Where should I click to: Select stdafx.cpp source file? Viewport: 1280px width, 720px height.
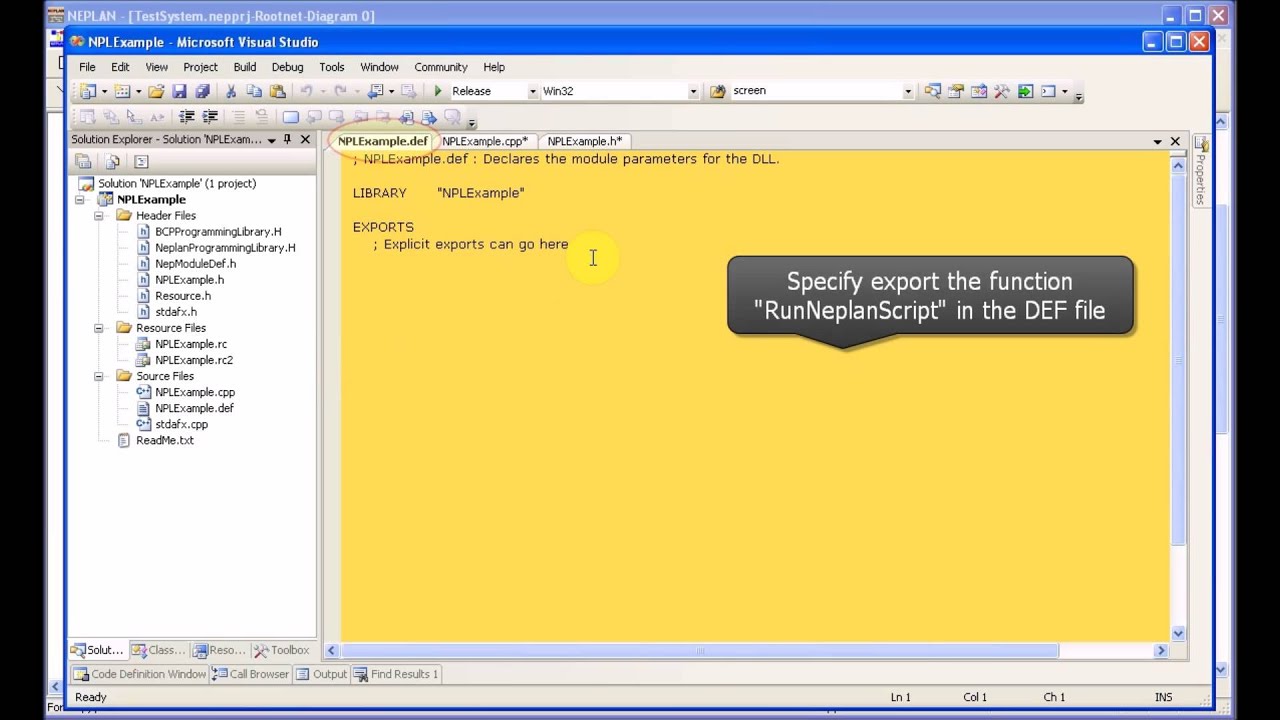pos(181,424)
